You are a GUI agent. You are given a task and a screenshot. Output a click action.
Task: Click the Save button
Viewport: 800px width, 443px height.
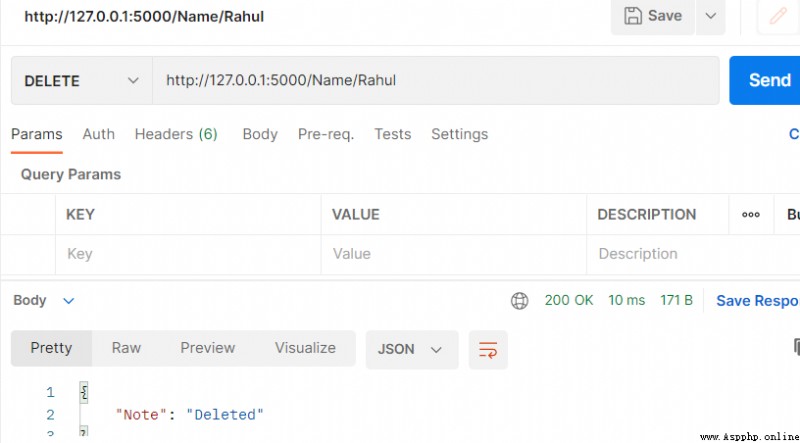653,16
